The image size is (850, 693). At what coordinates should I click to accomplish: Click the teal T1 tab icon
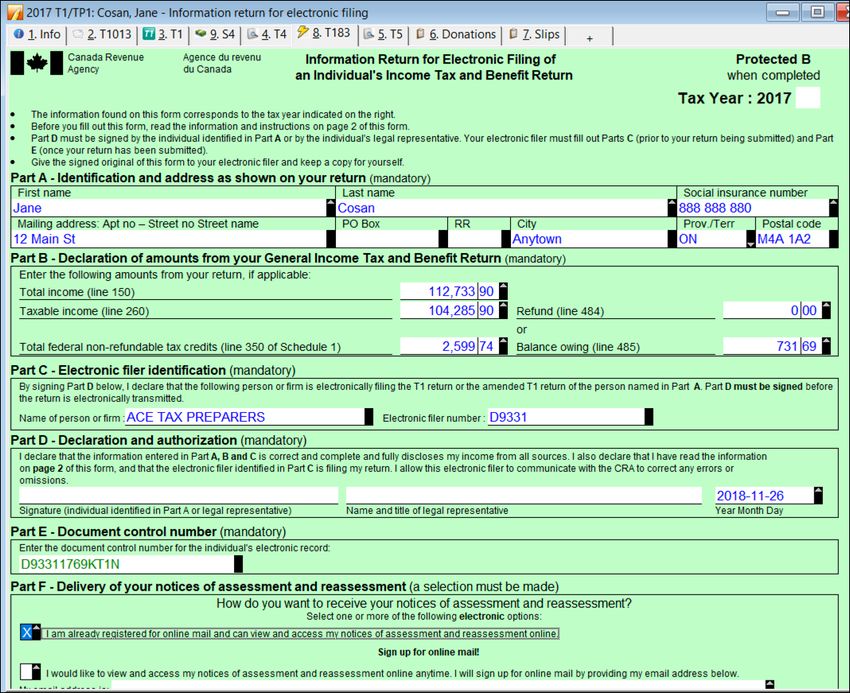(149, 34)
